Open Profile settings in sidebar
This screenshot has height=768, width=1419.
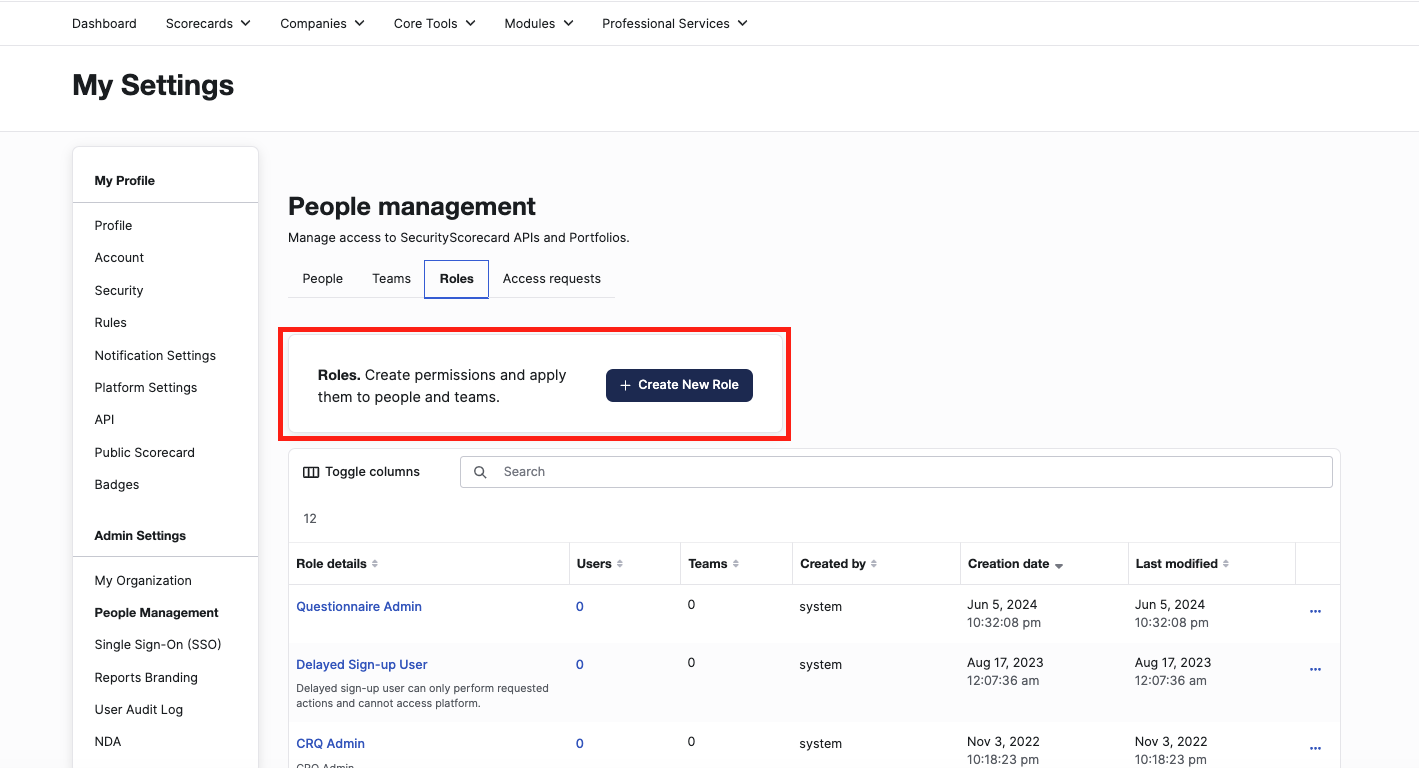(x=113, y=226)
